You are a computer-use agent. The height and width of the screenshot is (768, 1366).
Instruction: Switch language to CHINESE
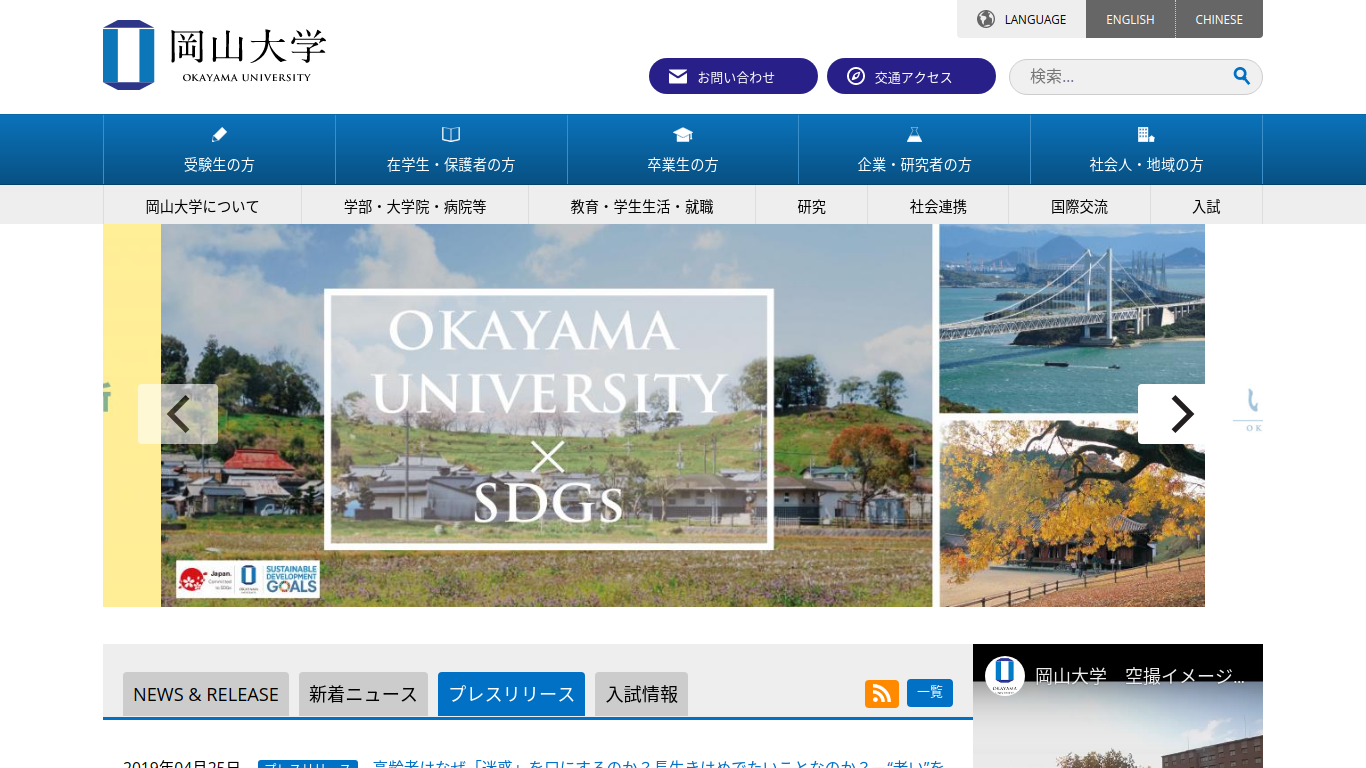pyautogui.click(x=1219, y=19)
